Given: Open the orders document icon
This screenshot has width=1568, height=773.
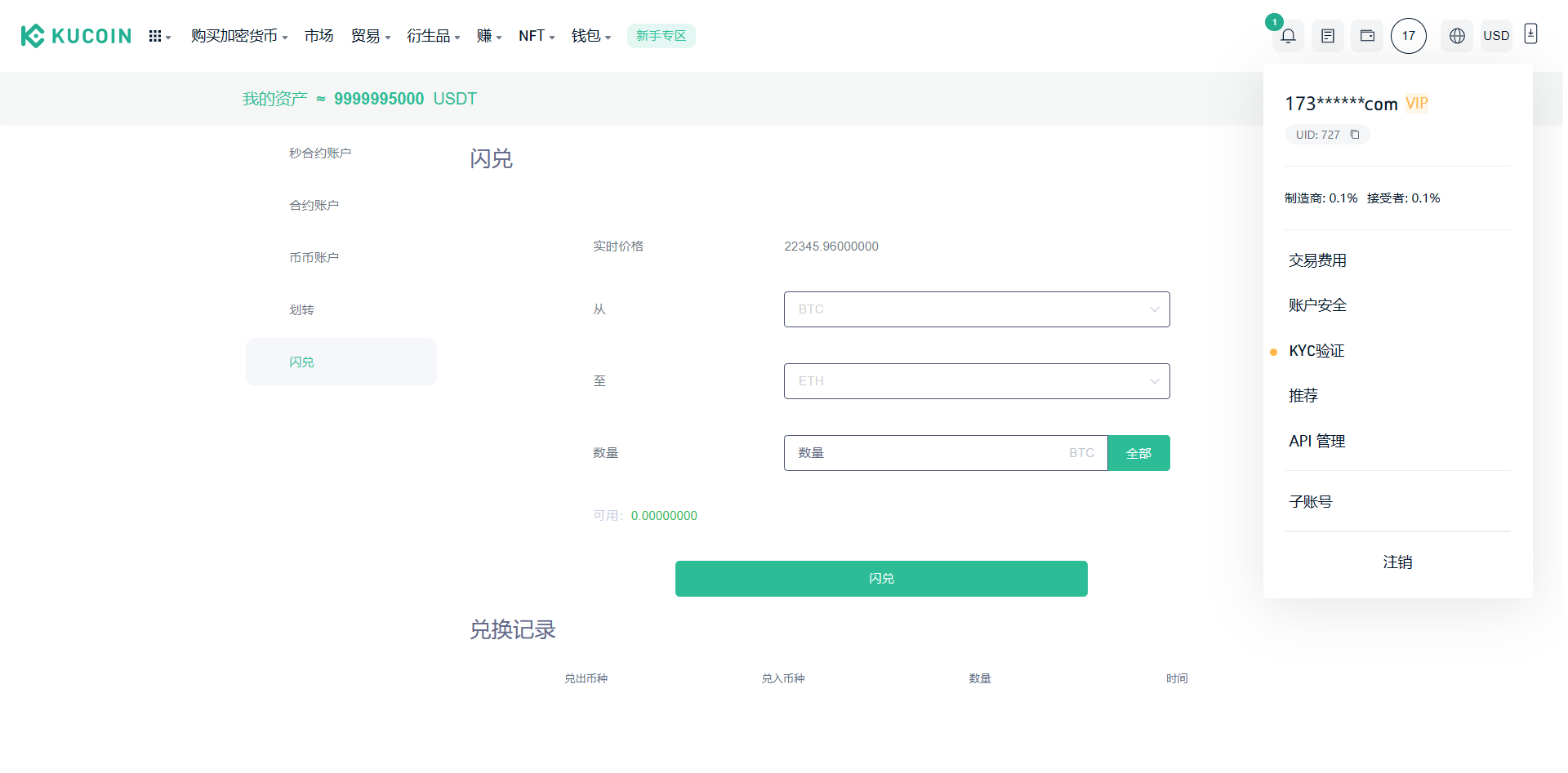Looking at the screenshot, I should pos(1328,36).
